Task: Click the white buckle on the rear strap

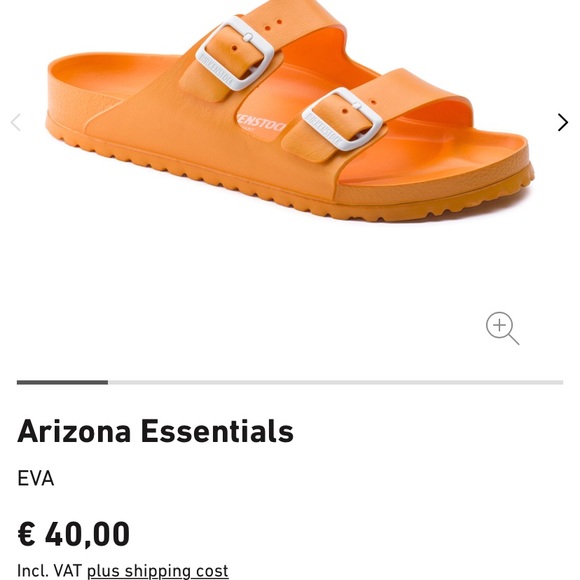Action: [x=235, y=53]
